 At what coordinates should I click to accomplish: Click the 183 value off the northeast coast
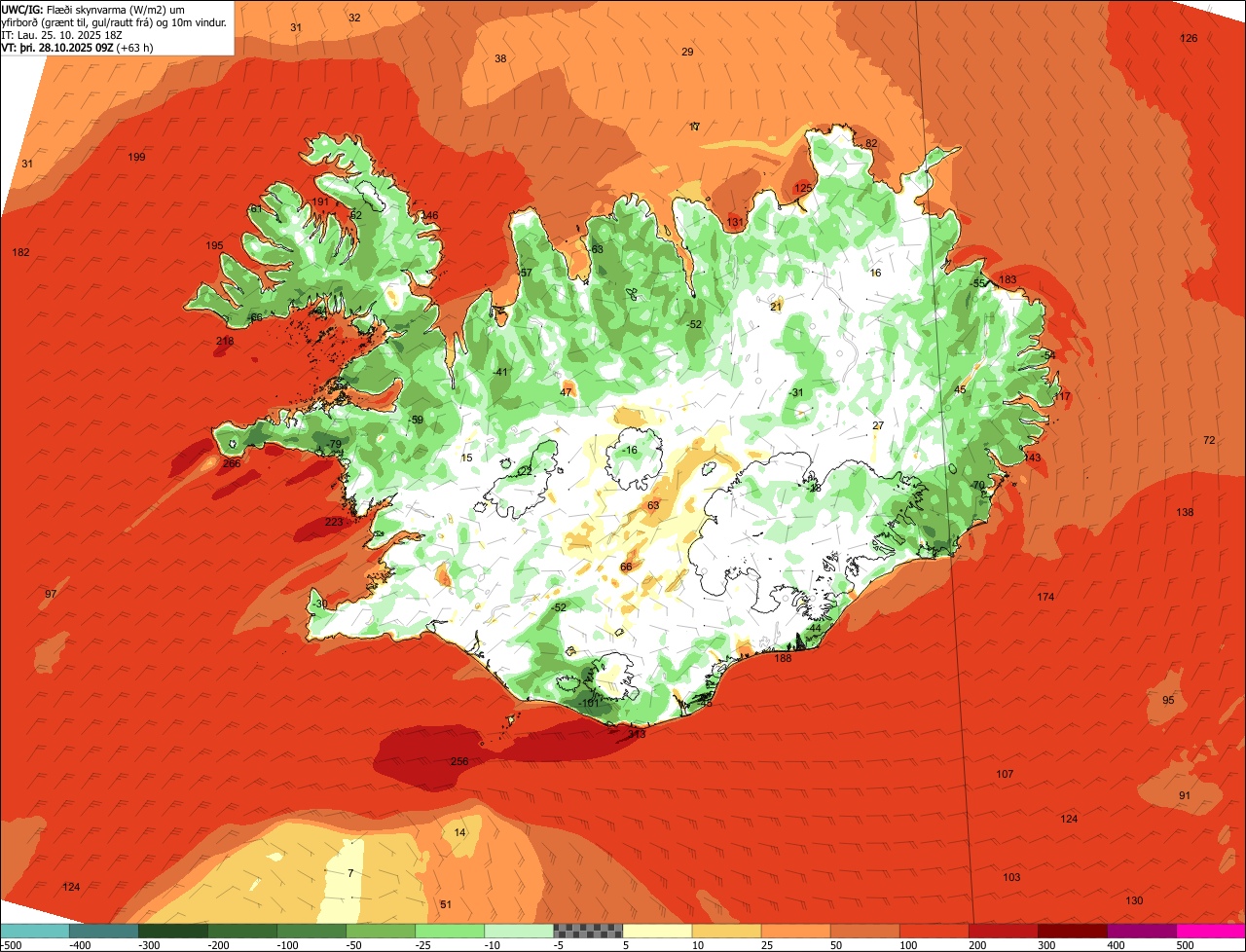click(1008, 279)
